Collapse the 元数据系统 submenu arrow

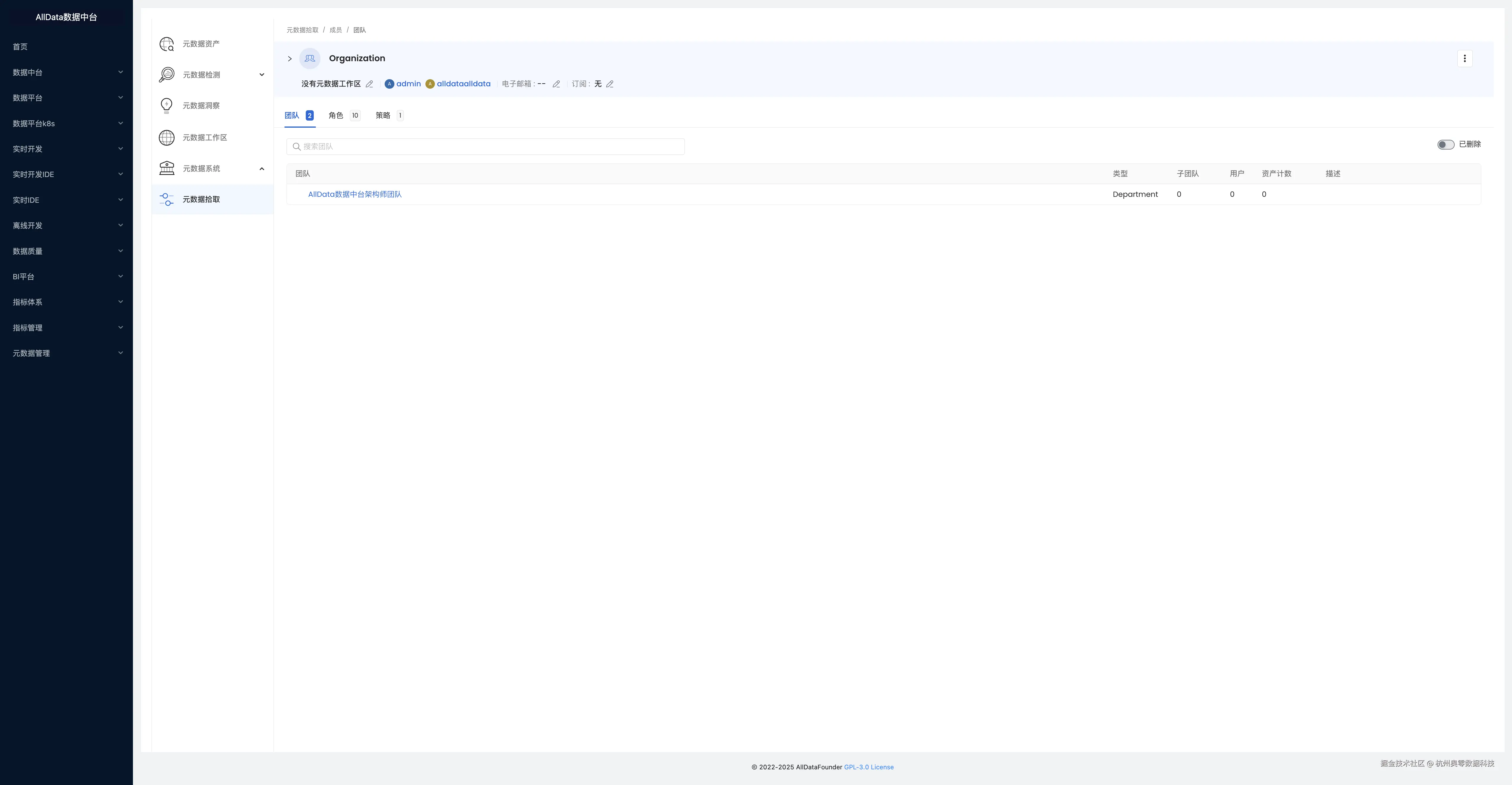262,168
